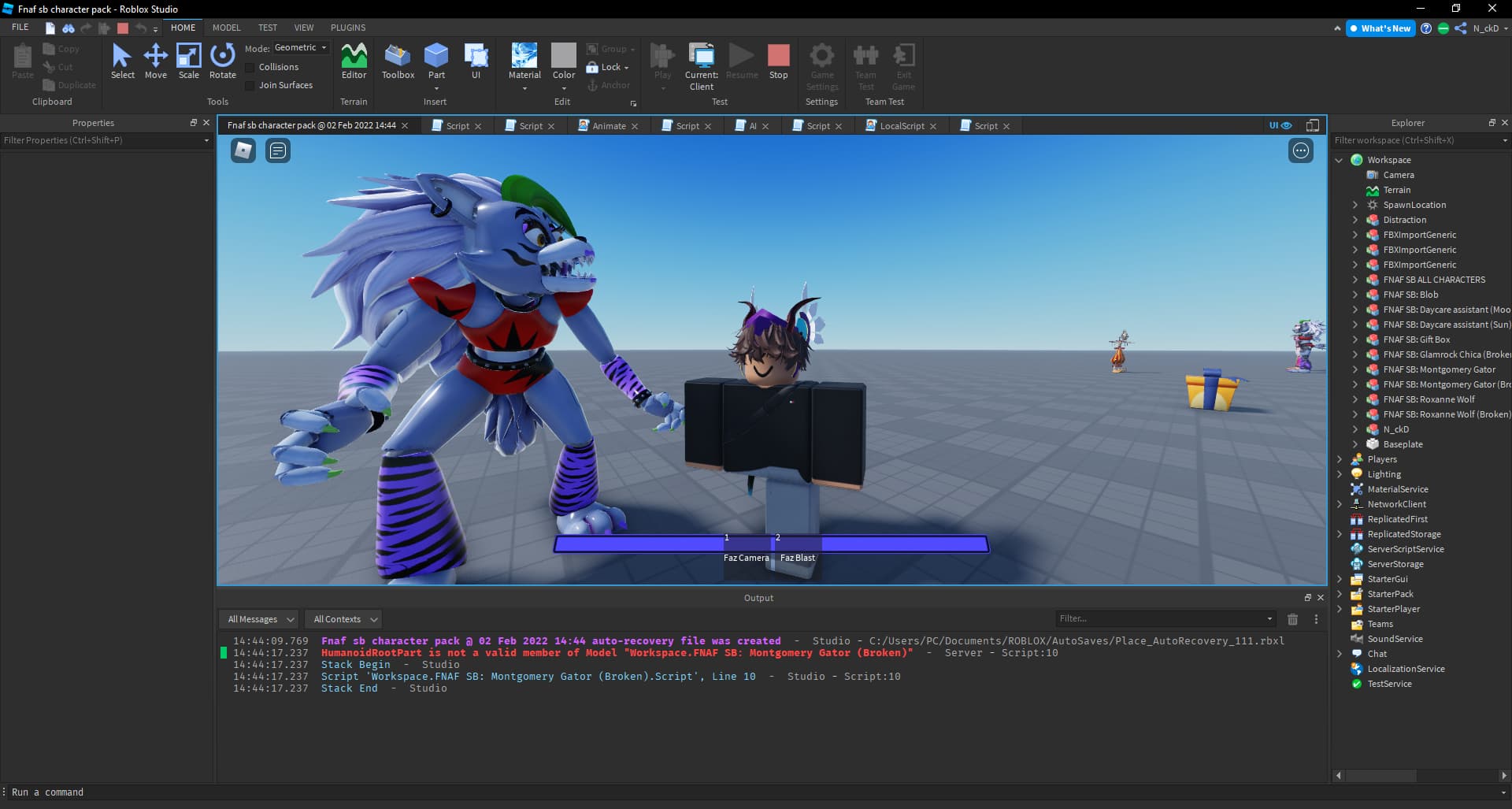Open the UI insert tool
The height and width of the screenshot is (809, 1512).
(476, 61)
